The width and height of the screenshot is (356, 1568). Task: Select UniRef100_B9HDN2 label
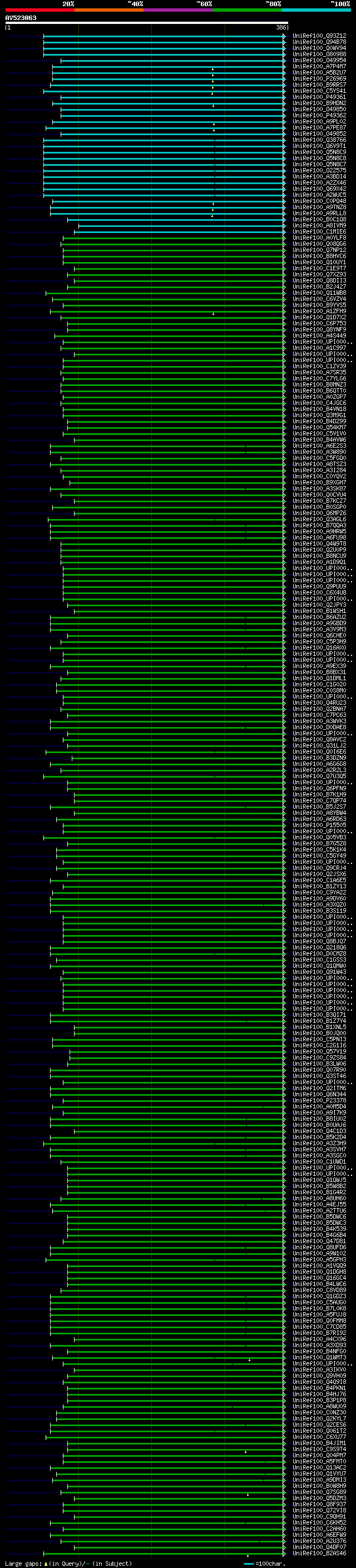click(319, 103)
